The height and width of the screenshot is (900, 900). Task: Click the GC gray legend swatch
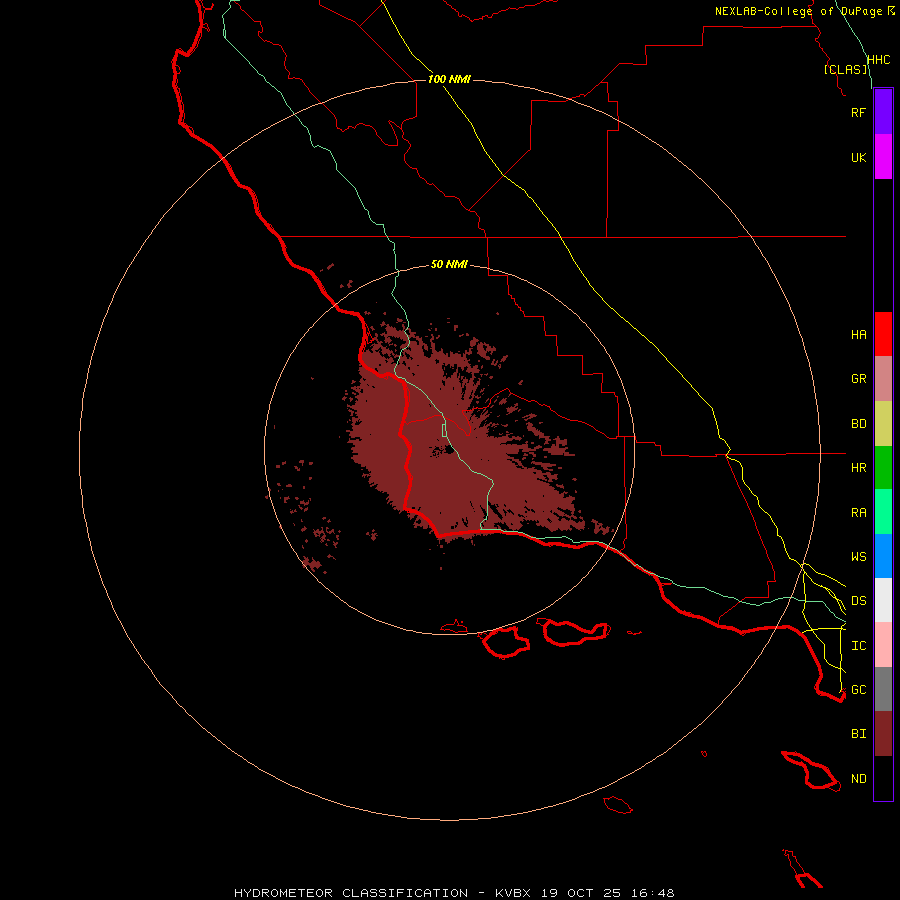(883, 689)
